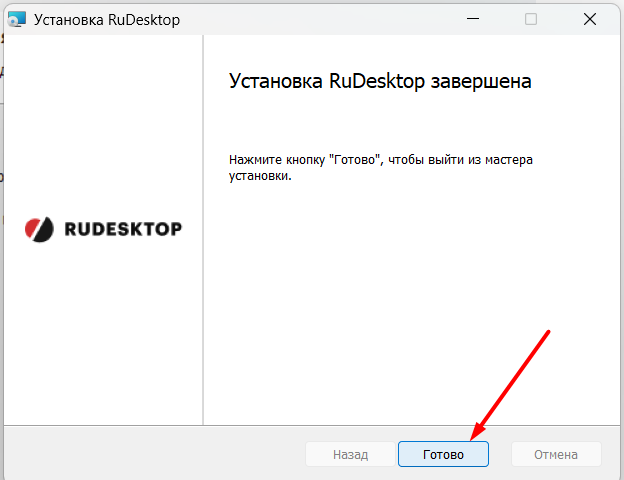Click the greyed-out Отмена button
Viewport: 624px width, 480px height.
pos(556,454)
